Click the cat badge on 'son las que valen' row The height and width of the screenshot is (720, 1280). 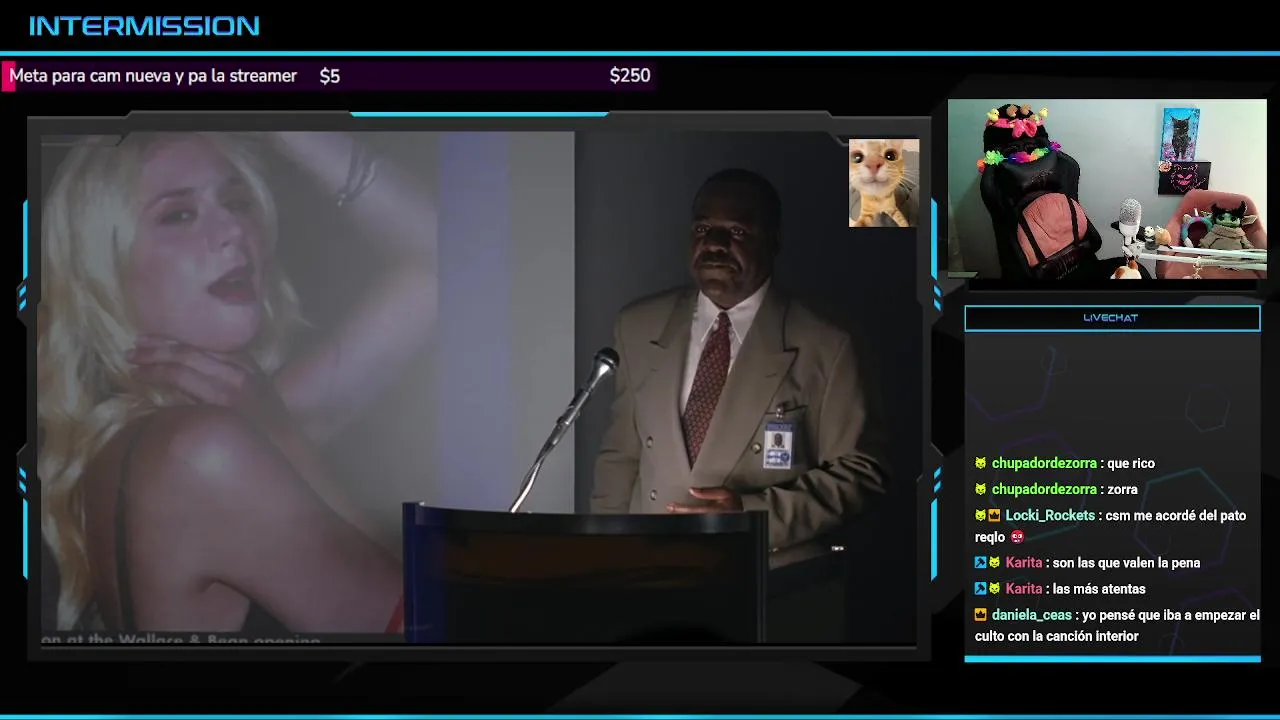(x=994, y=563)
